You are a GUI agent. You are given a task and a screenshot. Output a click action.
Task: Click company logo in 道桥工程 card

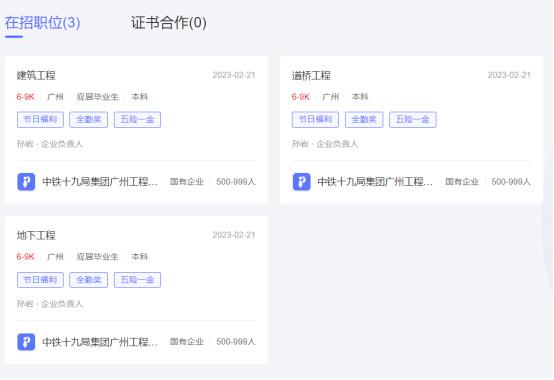click(301, 182)
